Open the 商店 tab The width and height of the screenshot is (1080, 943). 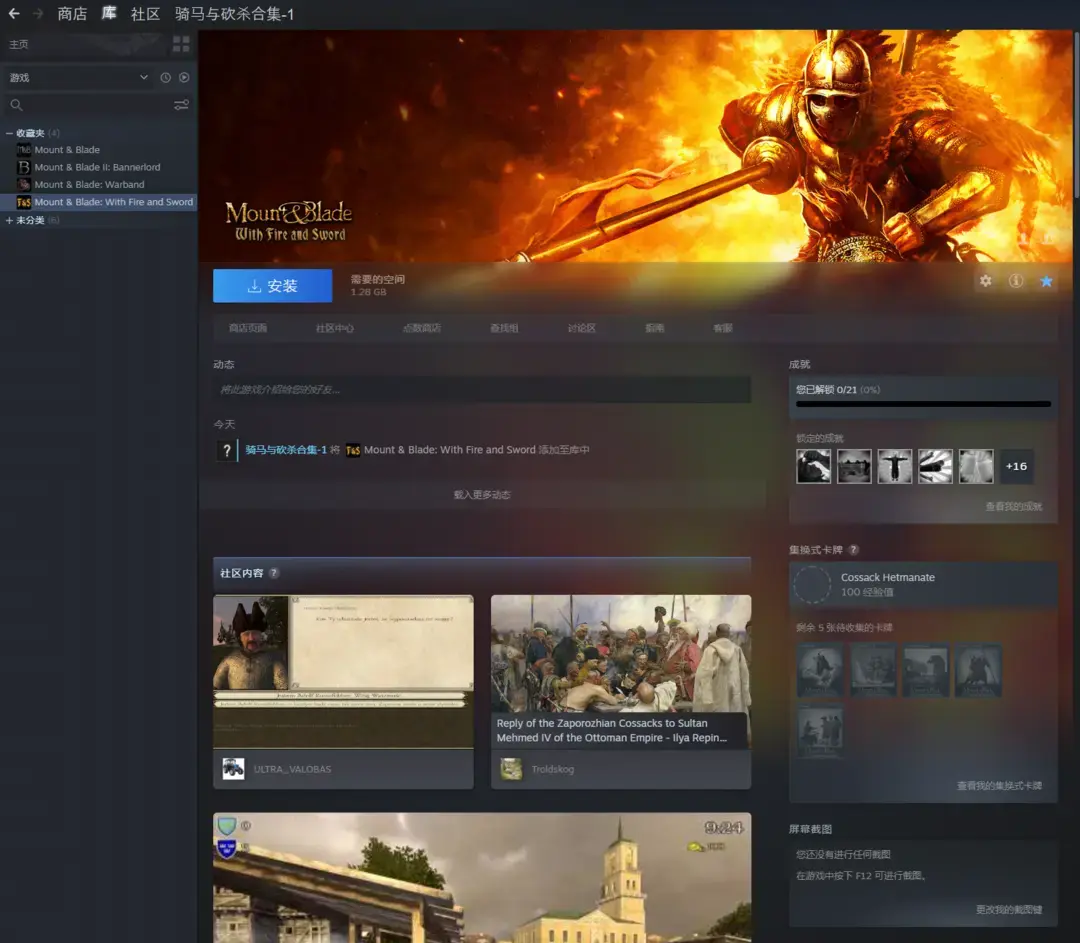pos(72,14)
